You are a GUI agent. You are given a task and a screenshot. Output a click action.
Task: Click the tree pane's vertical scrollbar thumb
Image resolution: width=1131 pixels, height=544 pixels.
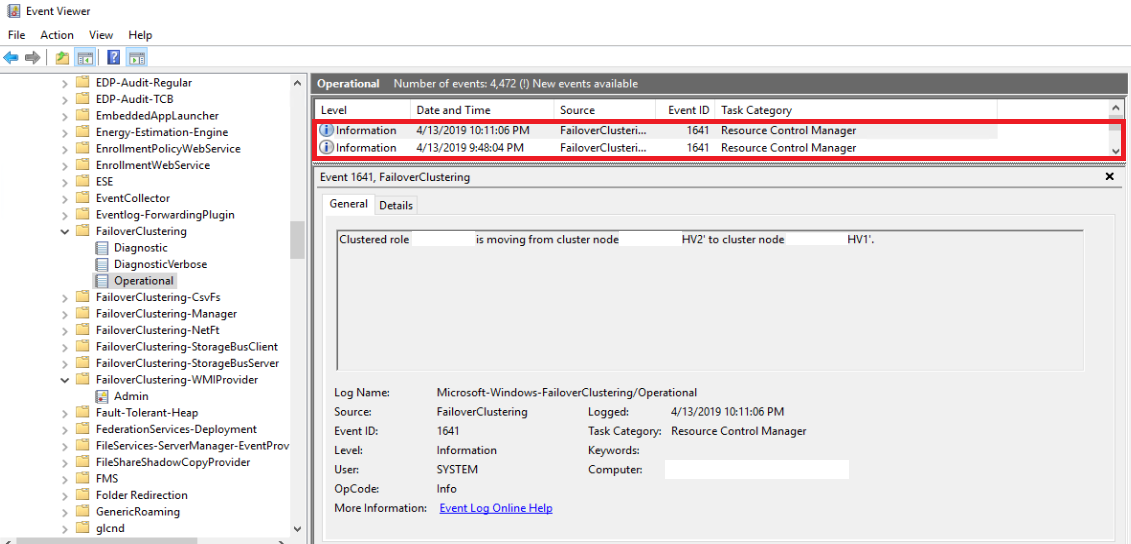297,240
